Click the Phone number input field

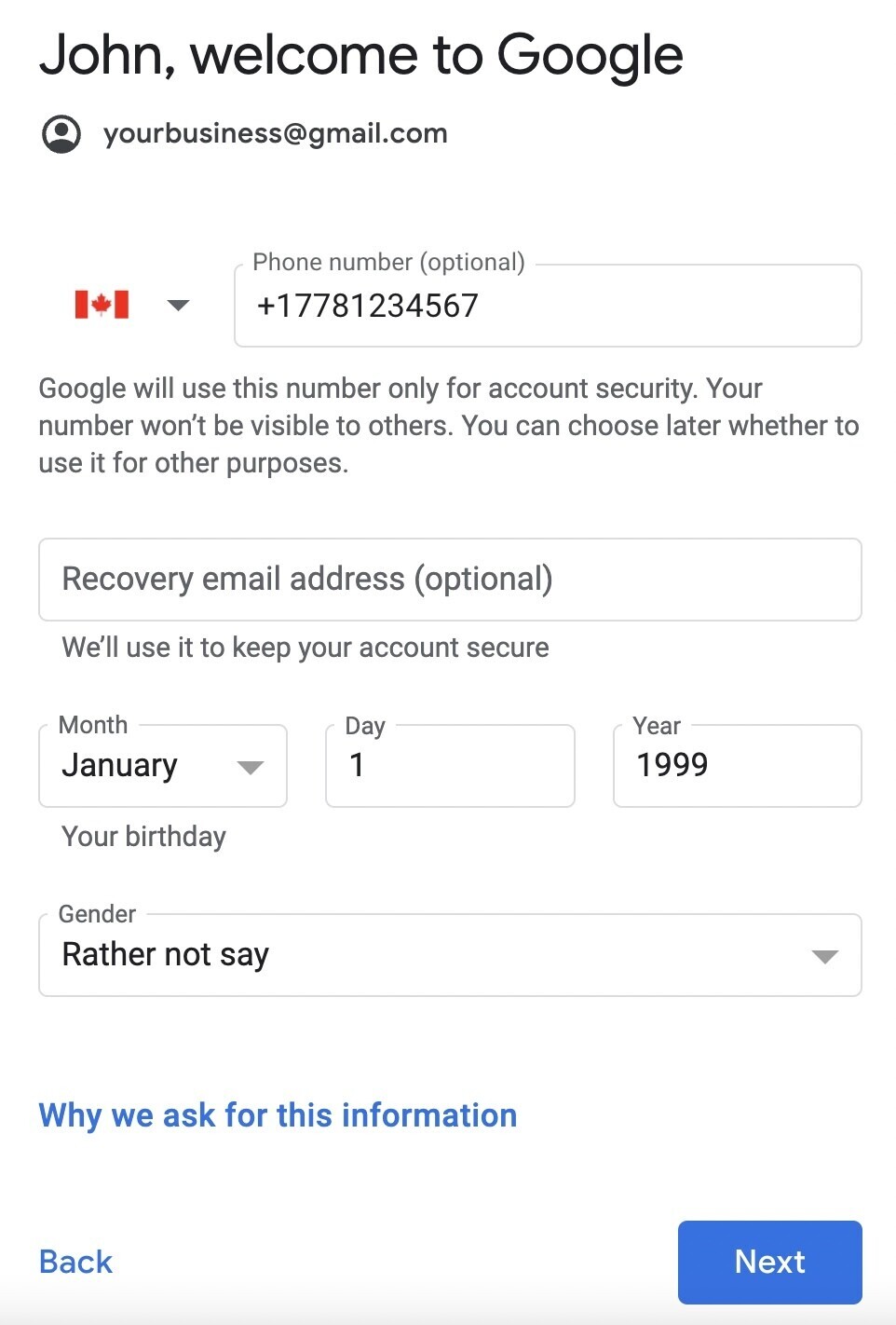(548, 306)
